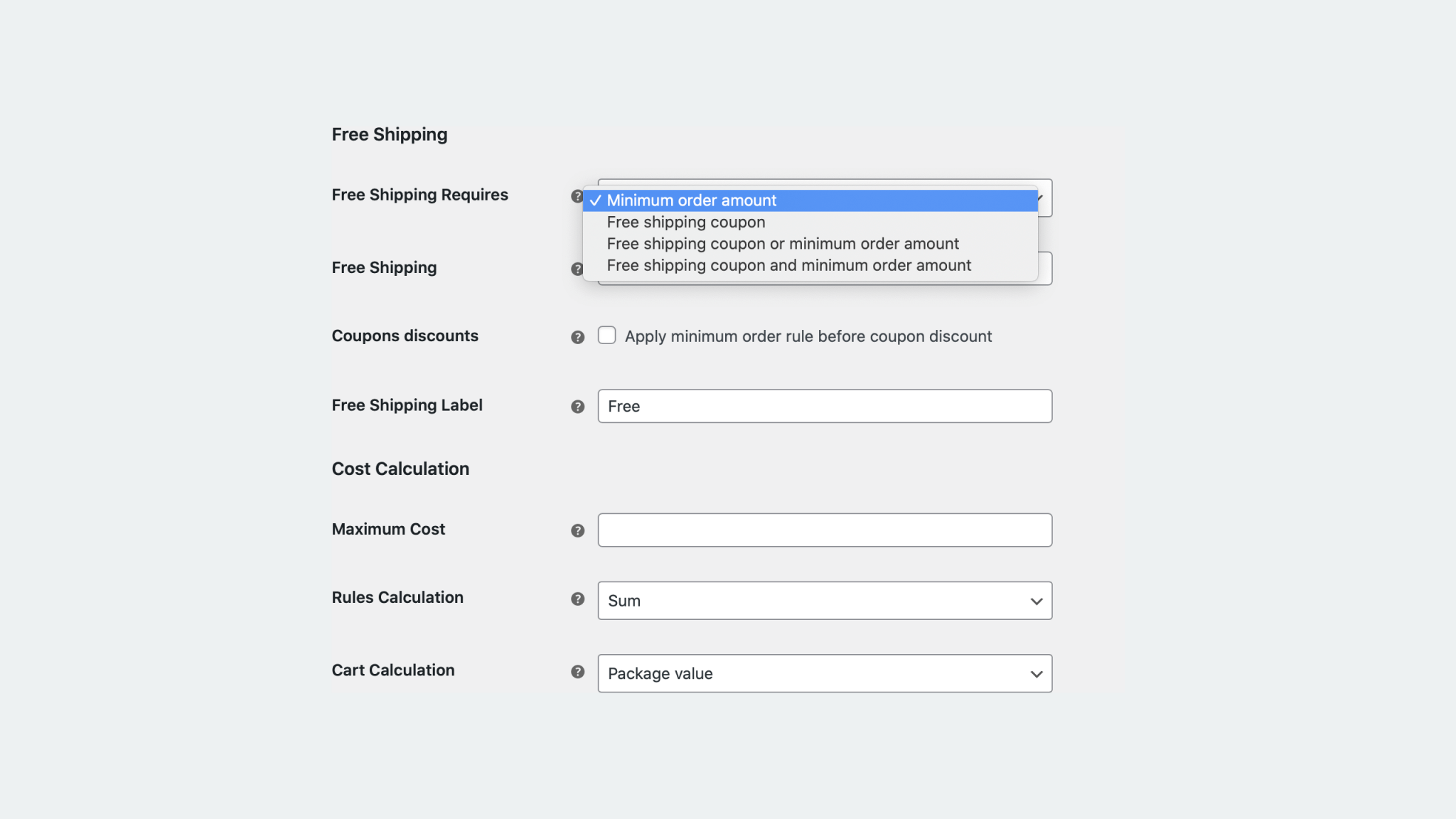The width and height of the screenshot is (1456, 819).
Task: Click the Rules Calculation help icon
Action: pos(577,599)
